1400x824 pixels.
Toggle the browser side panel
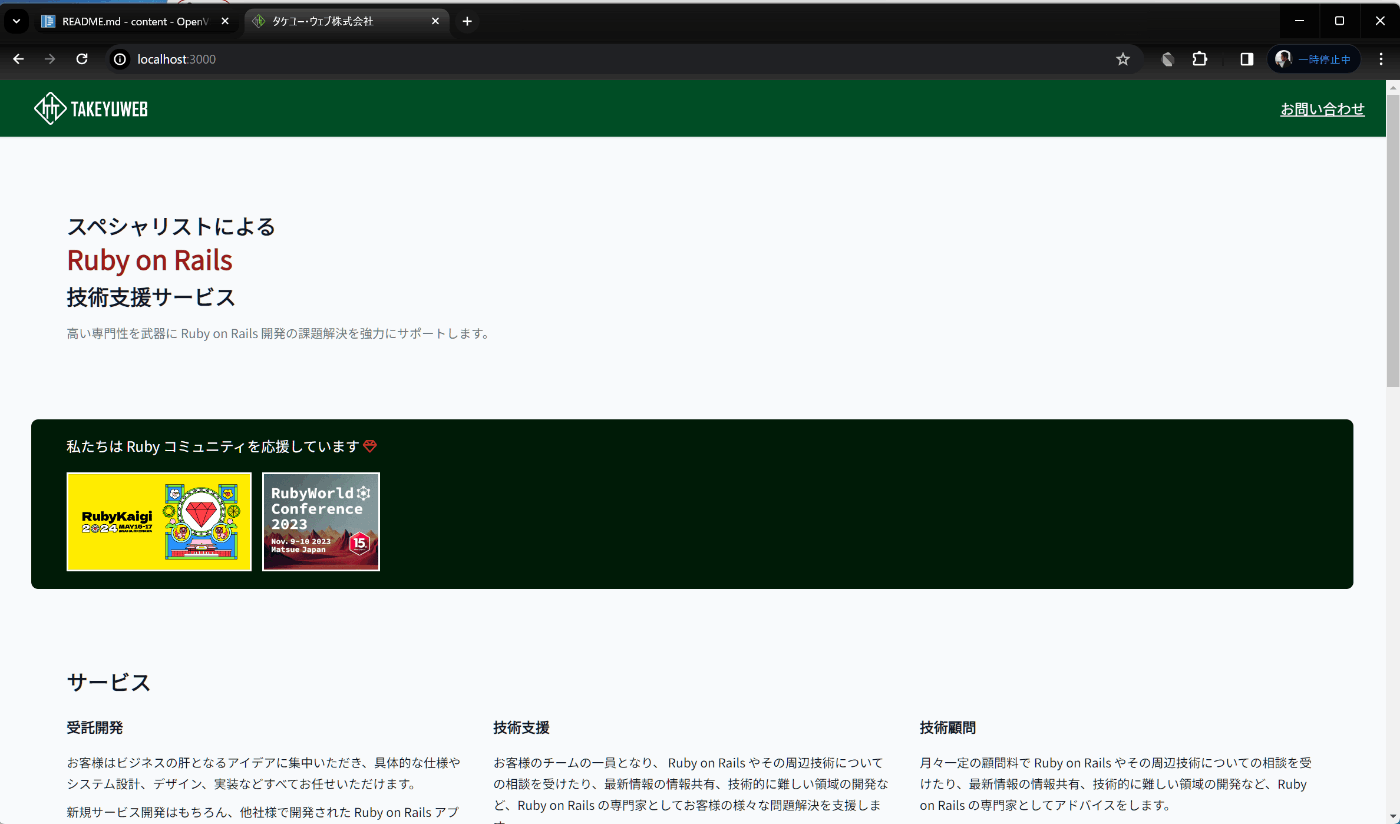pos(1246,59)
